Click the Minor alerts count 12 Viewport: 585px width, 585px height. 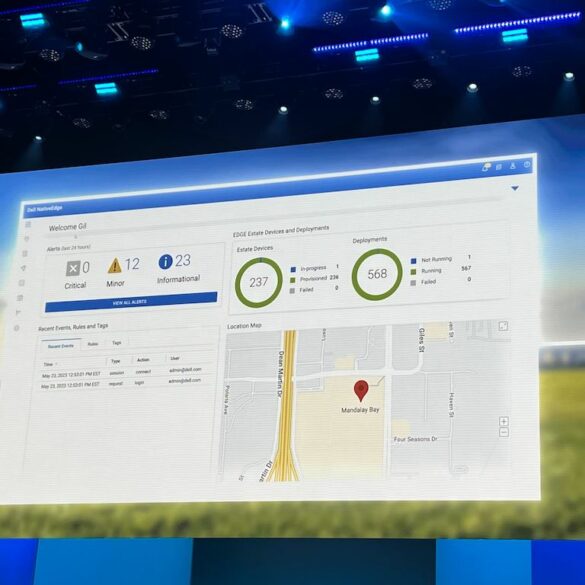pos(132,264)
